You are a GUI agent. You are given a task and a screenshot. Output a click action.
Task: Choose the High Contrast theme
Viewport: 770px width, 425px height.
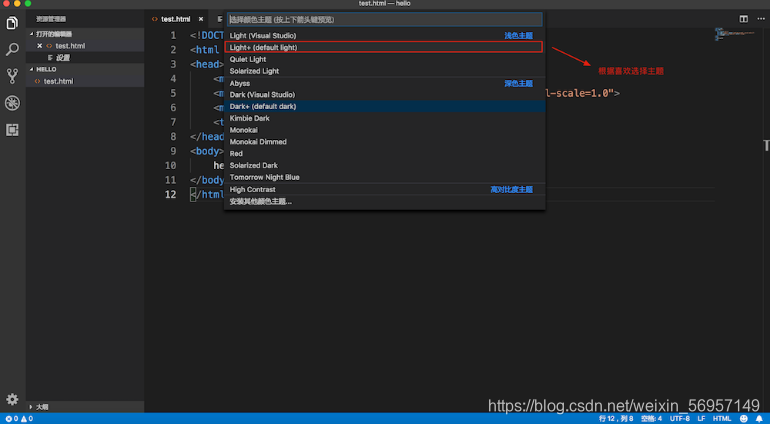(x=385, y=189)
